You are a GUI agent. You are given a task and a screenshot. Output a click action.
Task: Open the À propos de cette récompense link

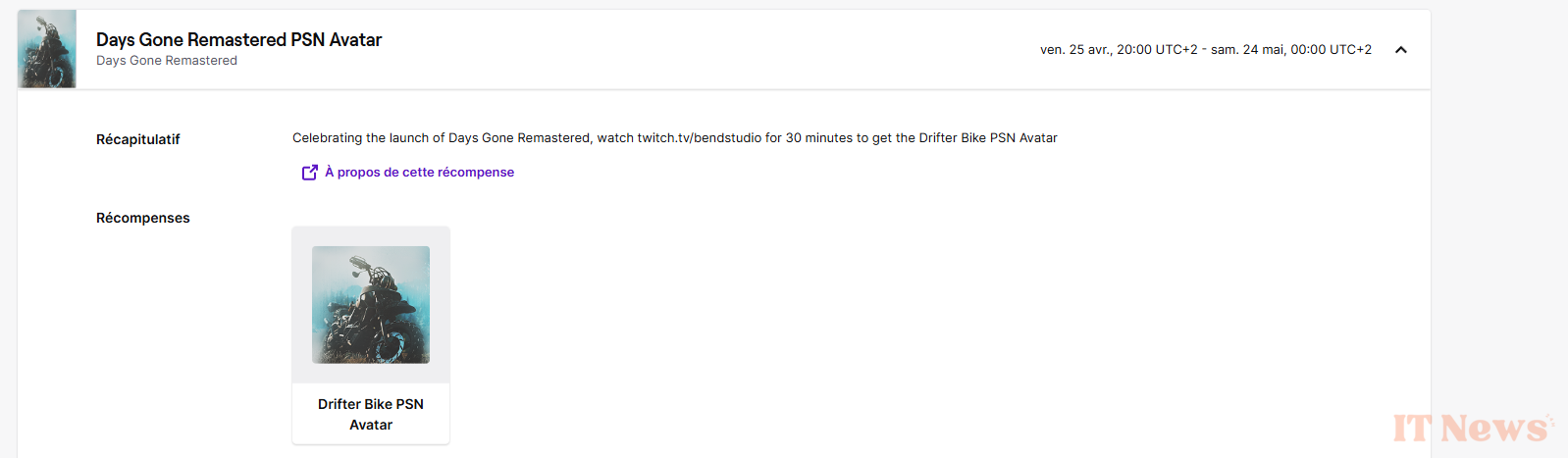coord(419,173)
